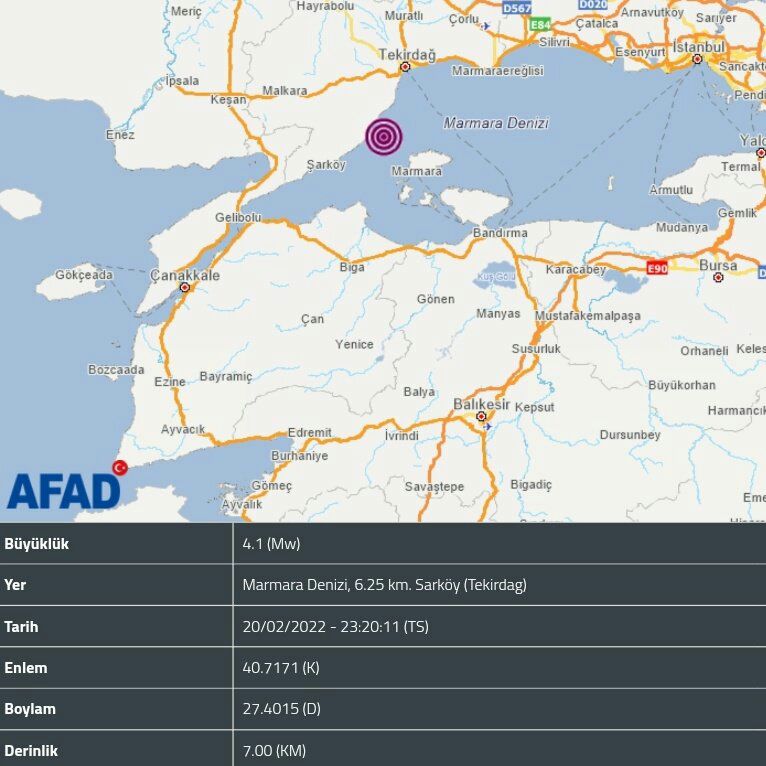The width and height of the screenshot is (766, 766).
Task: Click the Balıkesir city marker dot
Action: (481, 416)
